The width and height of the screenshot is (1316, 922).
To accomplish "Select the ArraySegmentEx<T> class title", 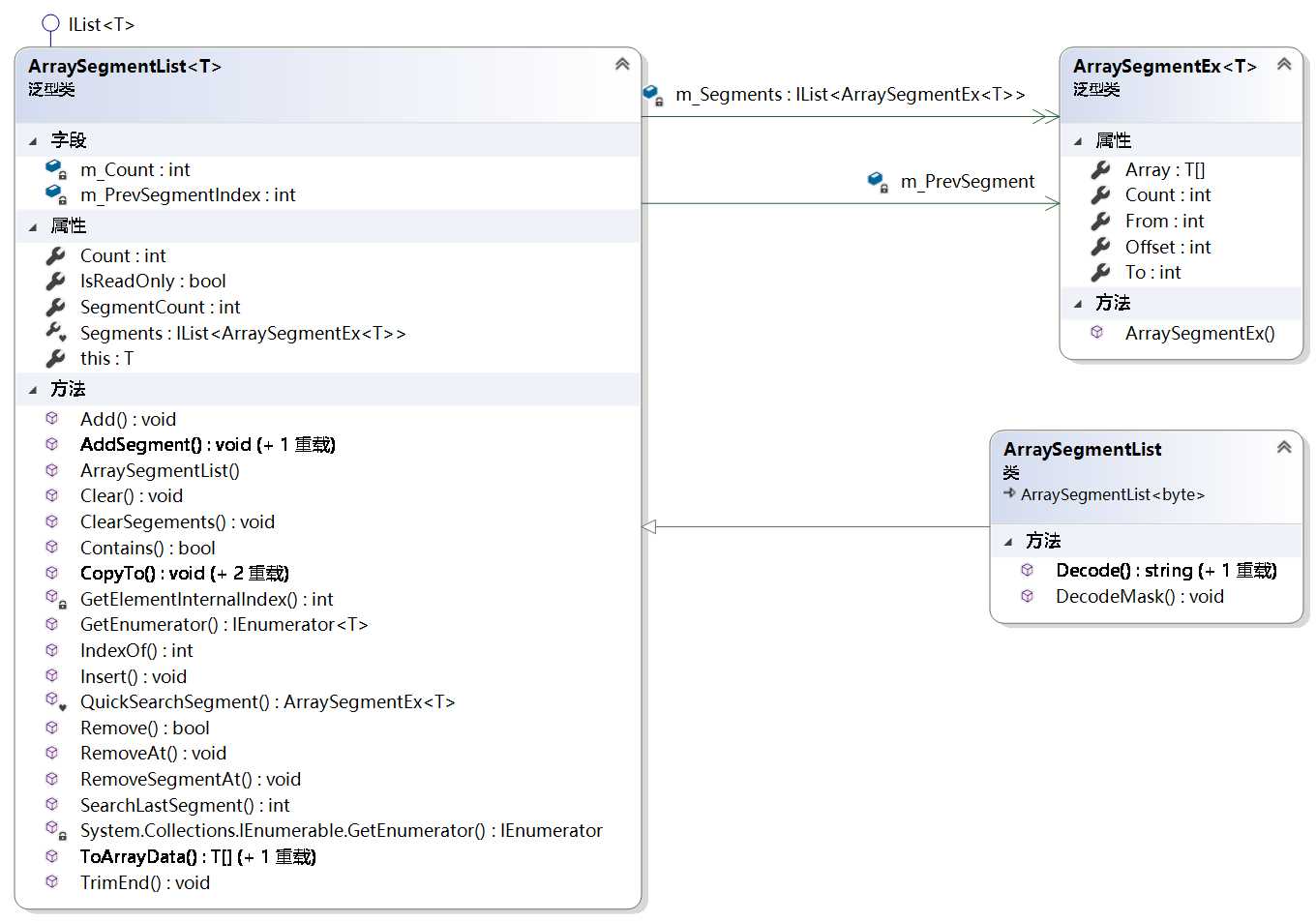I will tap(1164, 66).
